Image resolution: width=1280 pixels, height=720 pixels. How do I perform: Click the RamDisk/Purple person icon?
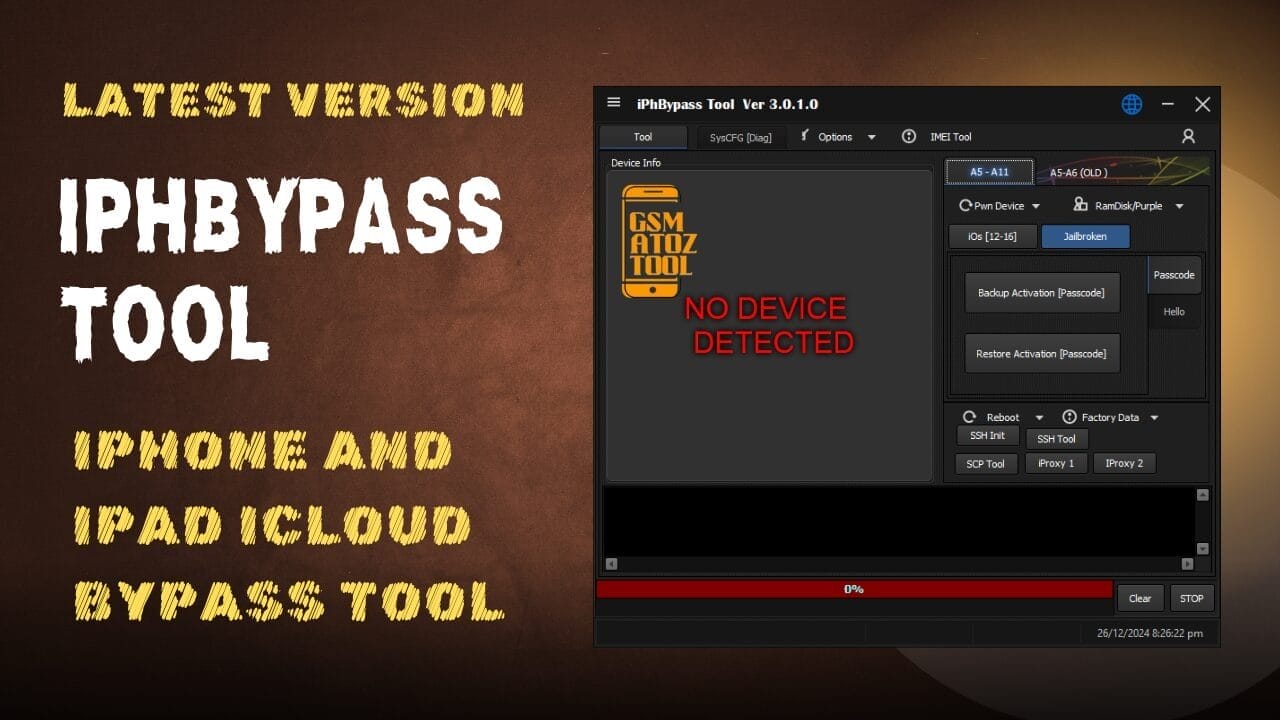pyautogui.click(x=1080, y=205)
